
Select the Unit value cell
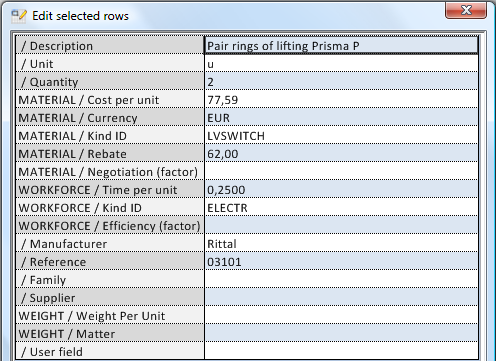click(x=341, y=63)
